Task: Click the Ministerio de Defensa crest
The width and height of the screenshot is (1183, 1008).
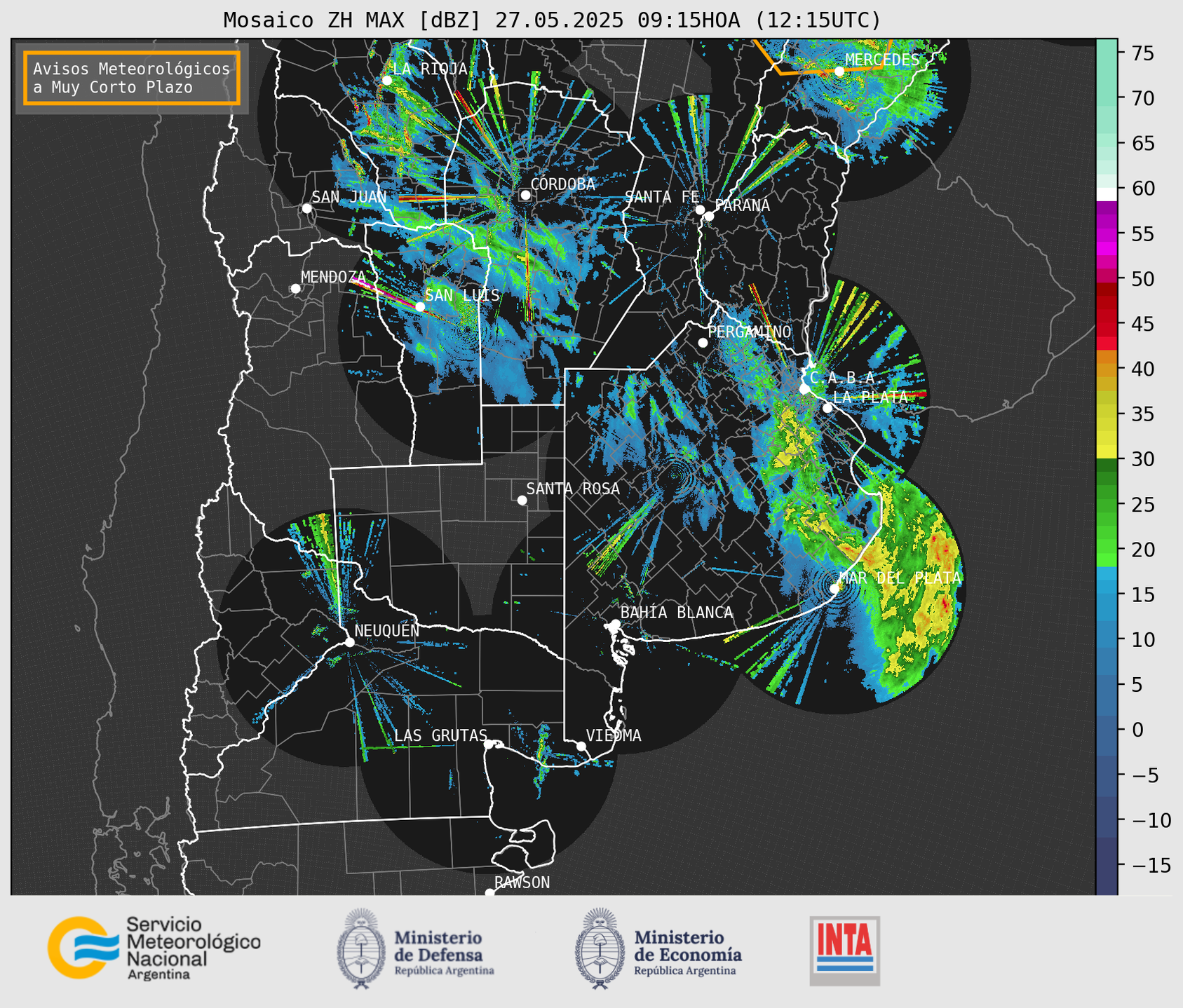Action: (361, 948)
